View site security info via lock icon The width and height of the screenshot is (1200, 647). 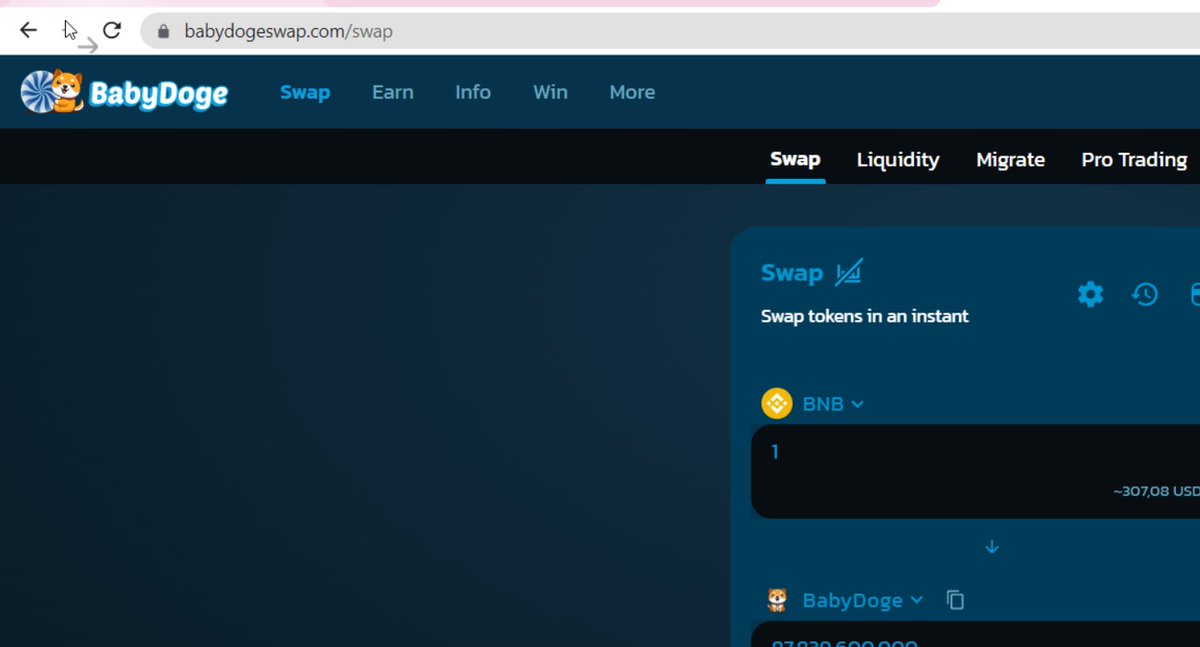point(163,31)
